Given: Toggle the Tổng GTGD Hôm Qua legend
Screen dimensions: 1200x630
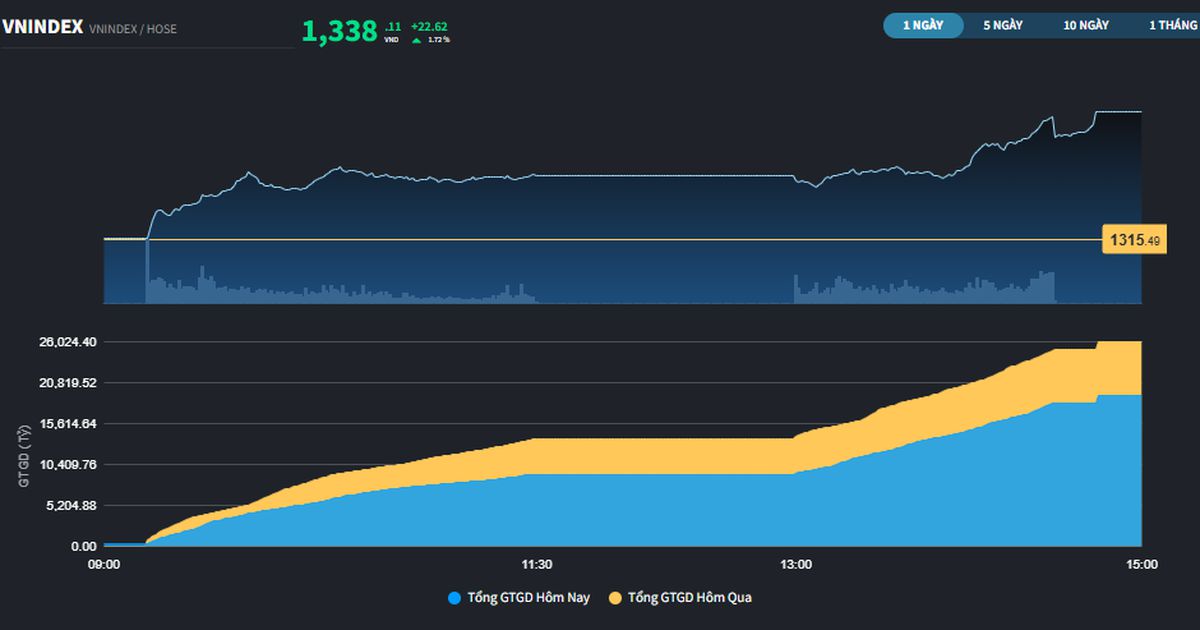Looking at the screenshot, I should coord(680,598).
